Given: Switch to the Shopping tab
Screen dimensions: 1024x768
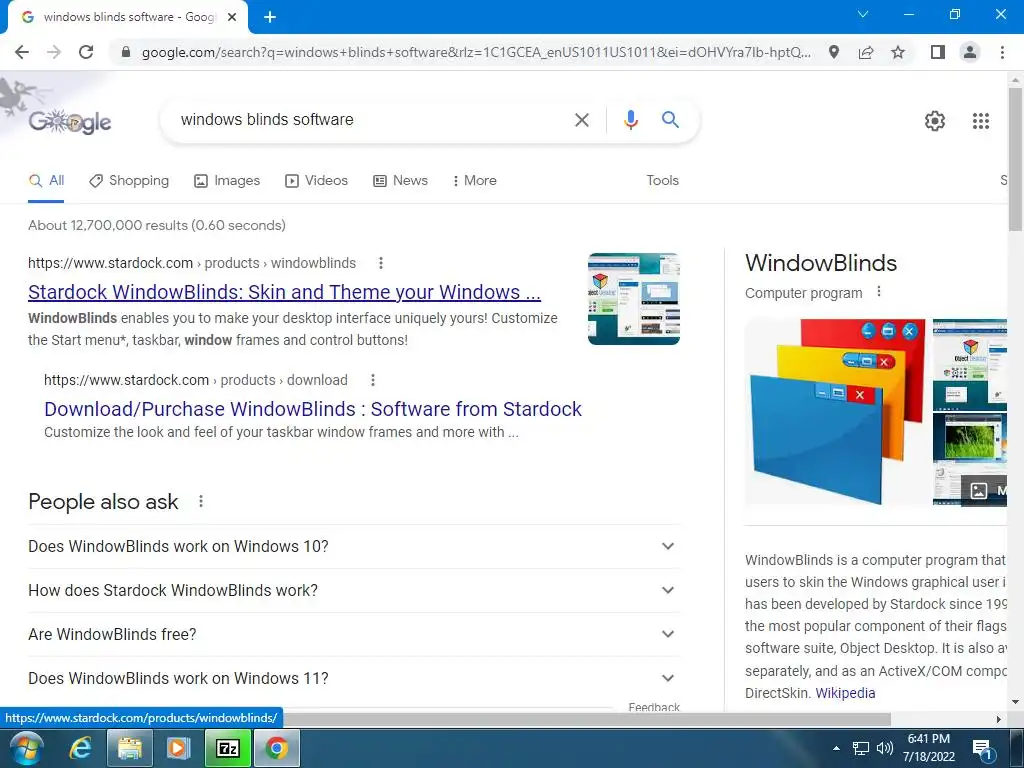Looking at the screenshot, I should coord(129,181).
